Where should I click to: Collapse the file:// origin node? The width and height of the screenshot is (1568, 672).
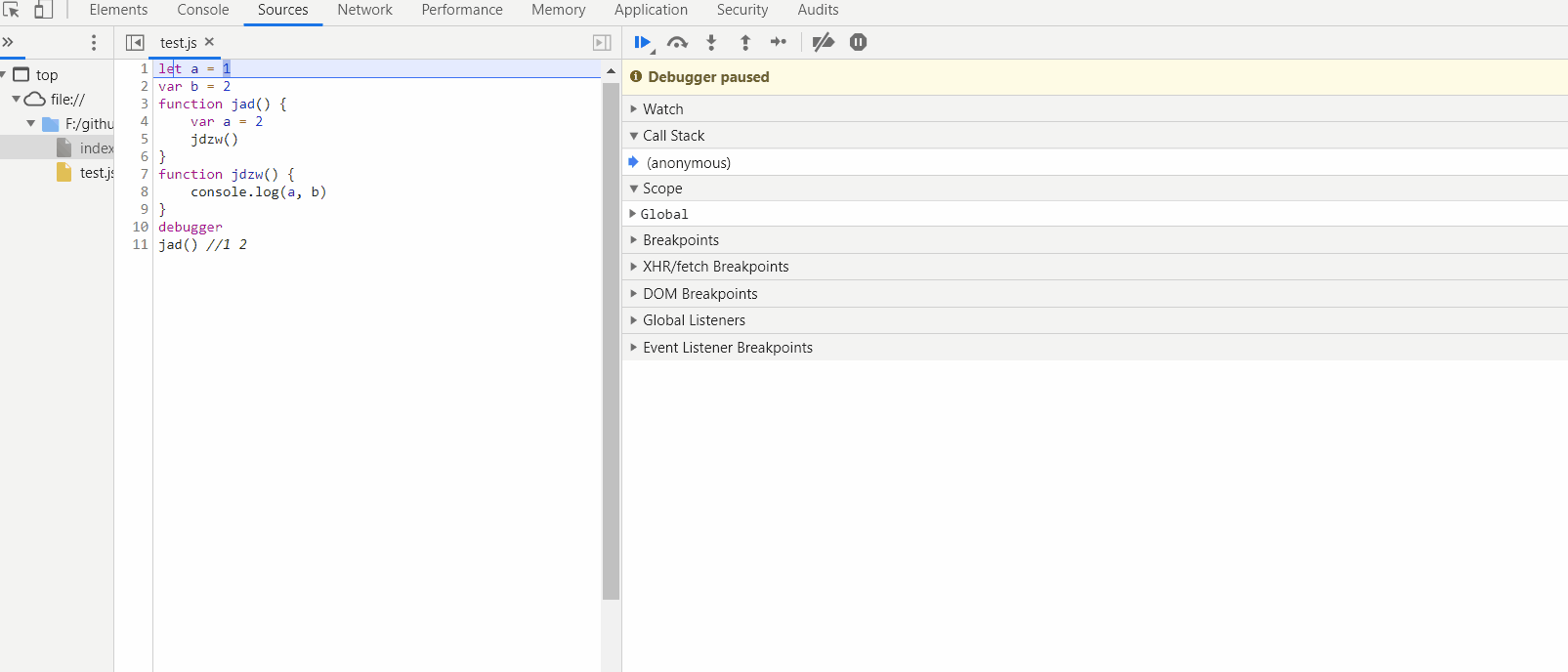16,100
